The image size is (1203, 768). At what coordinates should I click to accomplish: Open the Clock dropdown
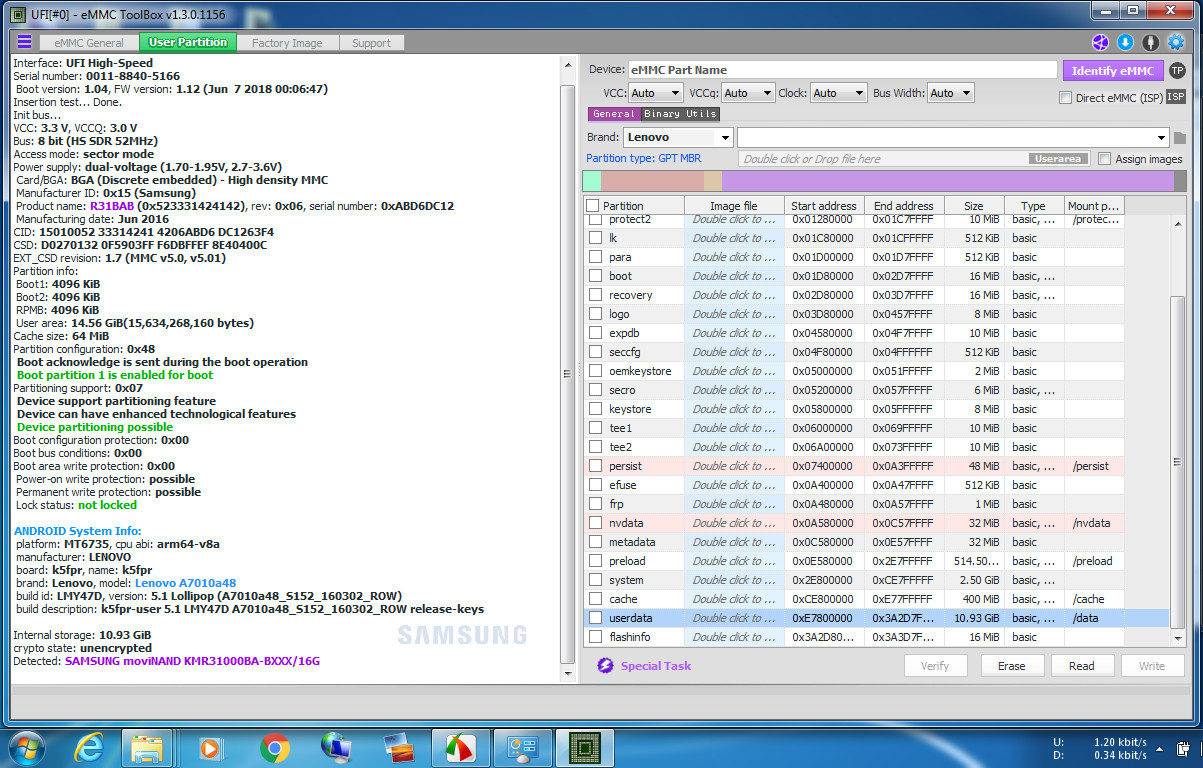pos(838,93)
